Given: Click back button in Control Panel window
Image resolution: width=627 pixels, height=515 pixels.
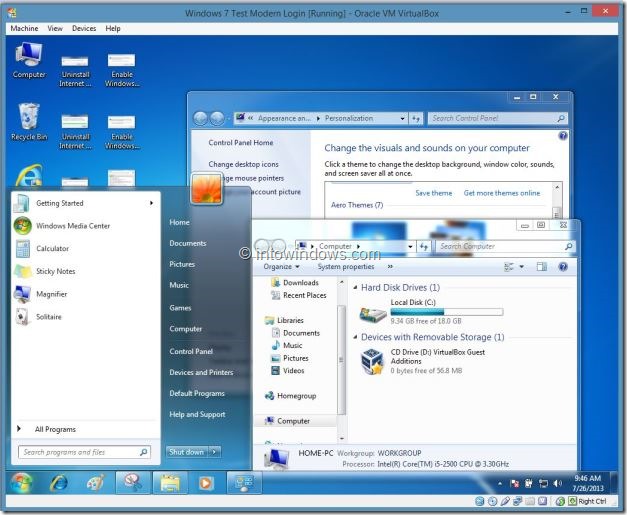Looking at the screenshot, I should 200,118.
